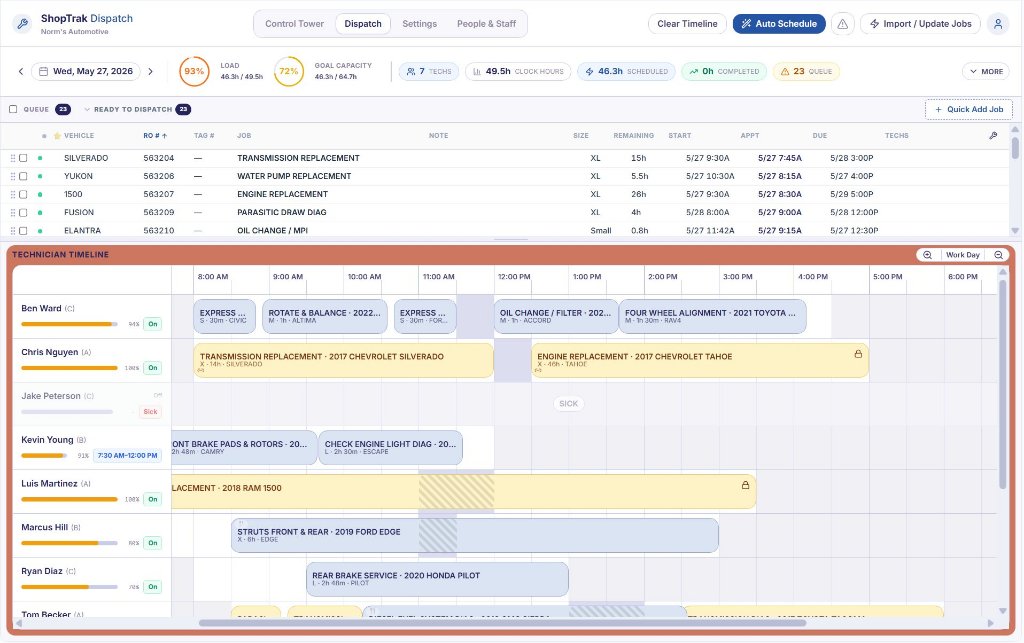Click the 46.3h Scheduled chip
Screen dimensions: 1024x643
(x=626, y=71)
